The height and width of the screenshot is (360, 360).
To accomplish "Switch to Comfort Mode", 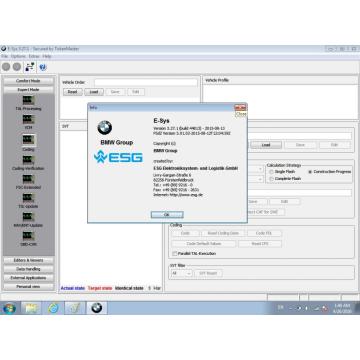I will click(28, 81).
